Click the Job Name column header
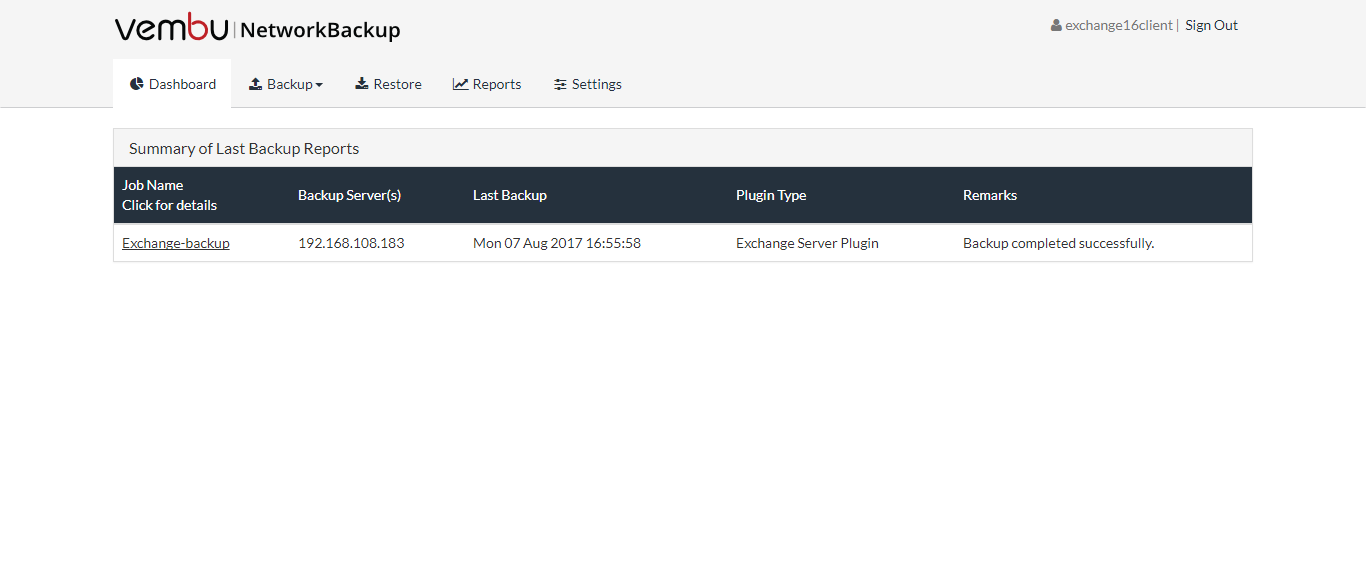 click(x=153, y=185)
